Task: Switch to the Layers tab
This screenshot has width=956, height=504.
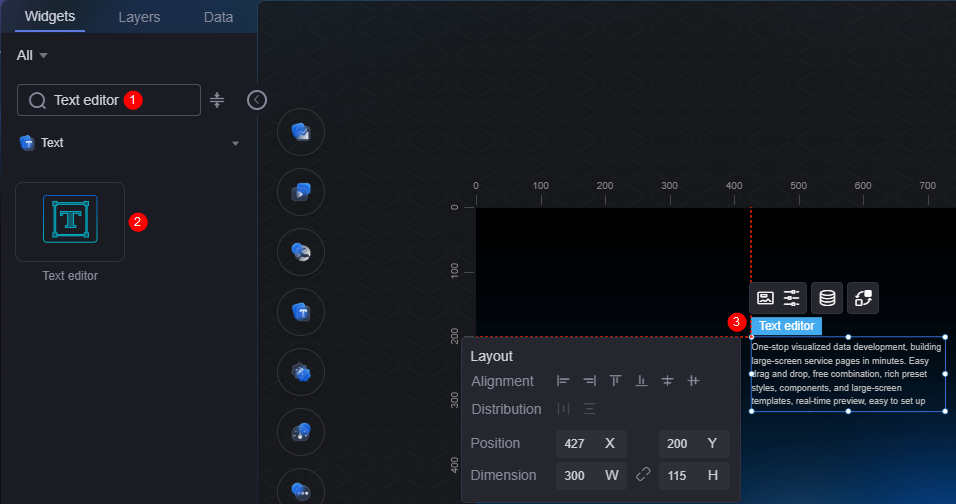Action: 139,17
